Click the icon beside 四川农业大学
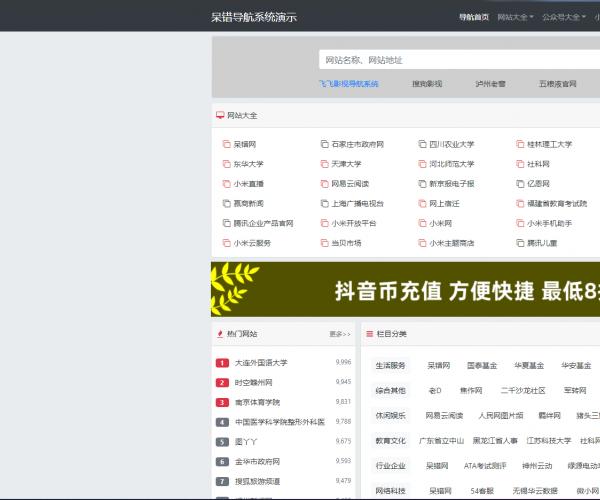The image size is (600, 500). [x=422, y=144]
